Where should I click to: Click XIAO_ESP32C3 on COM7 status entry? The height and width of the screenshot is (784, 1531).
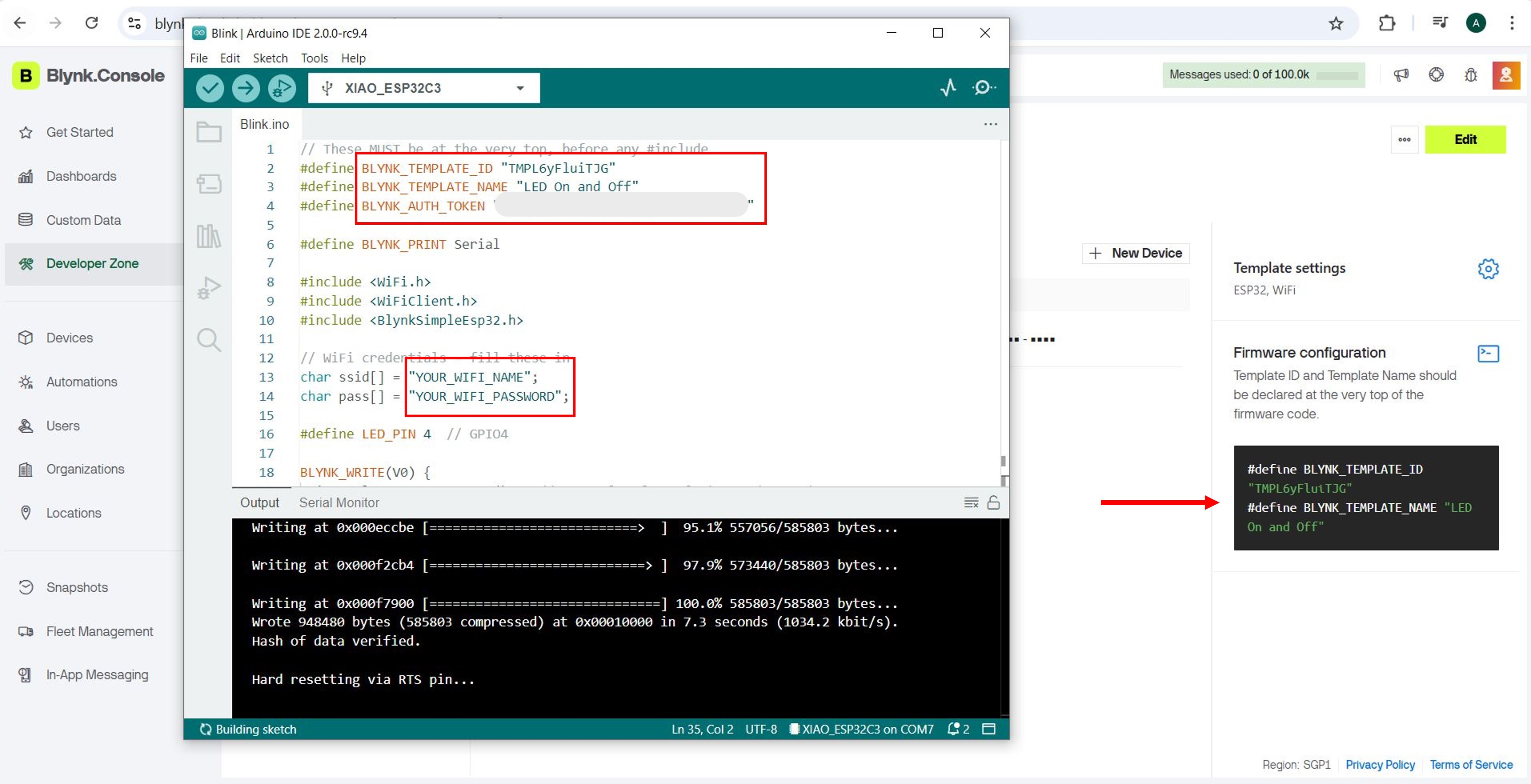861,729
